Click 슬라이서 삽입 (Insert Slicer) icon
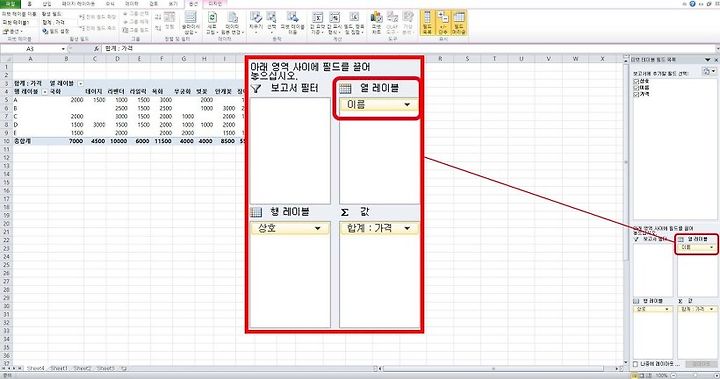 [190, 18]
